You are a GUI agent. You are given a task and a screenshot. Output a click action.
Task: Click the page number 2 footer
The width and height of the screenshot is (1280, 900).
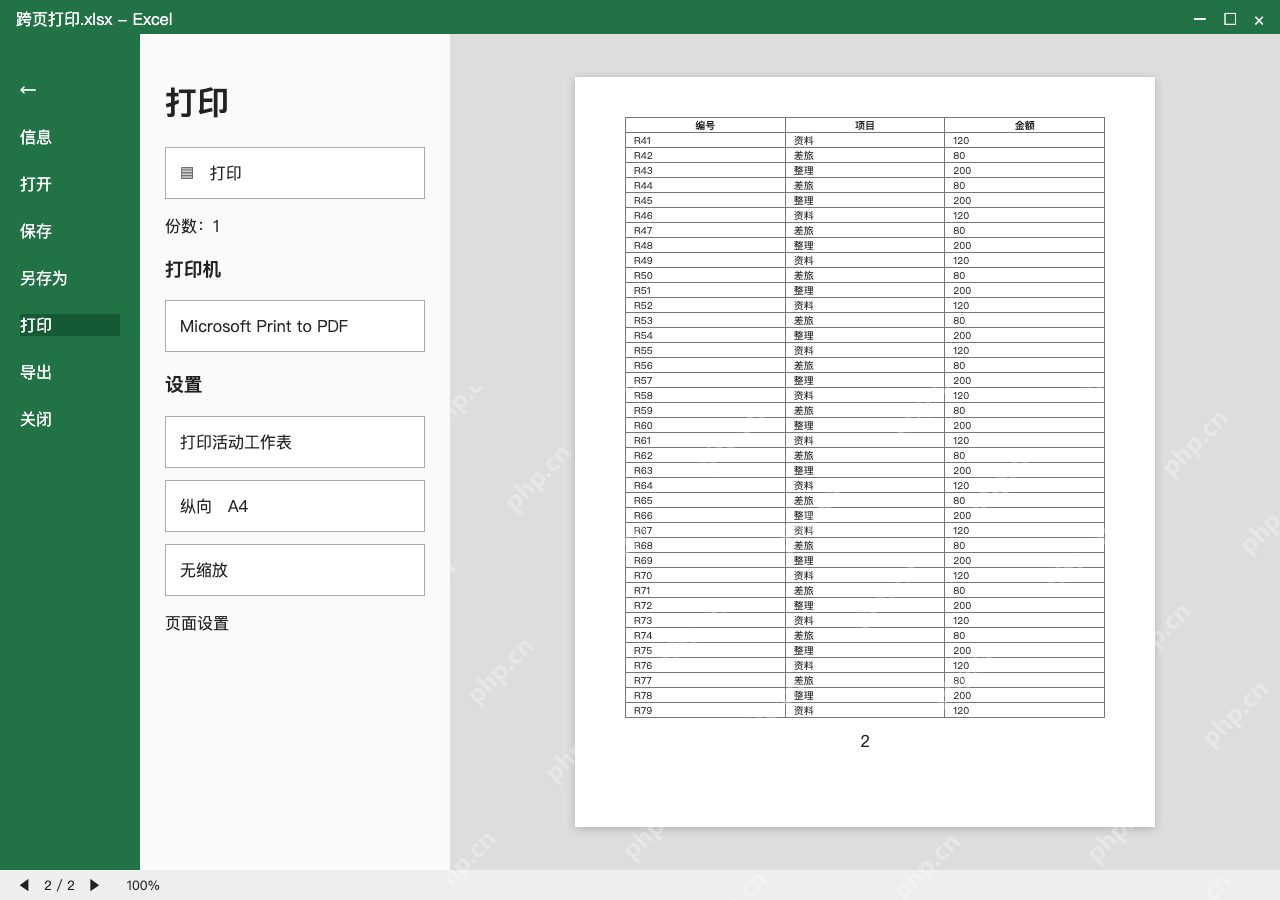click(x=865, y=741)
